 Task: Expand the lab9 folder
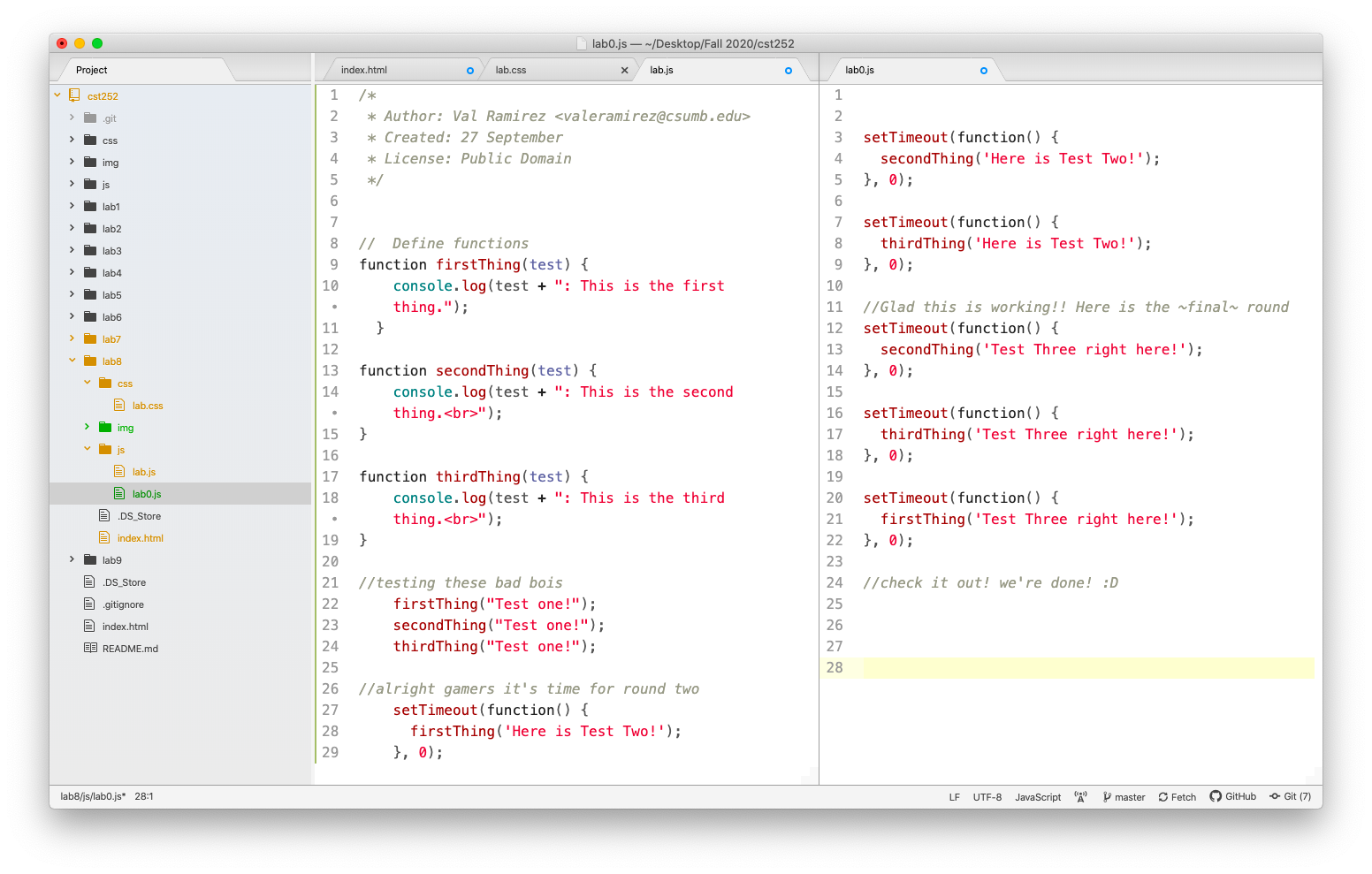click(x=72, y=559)
